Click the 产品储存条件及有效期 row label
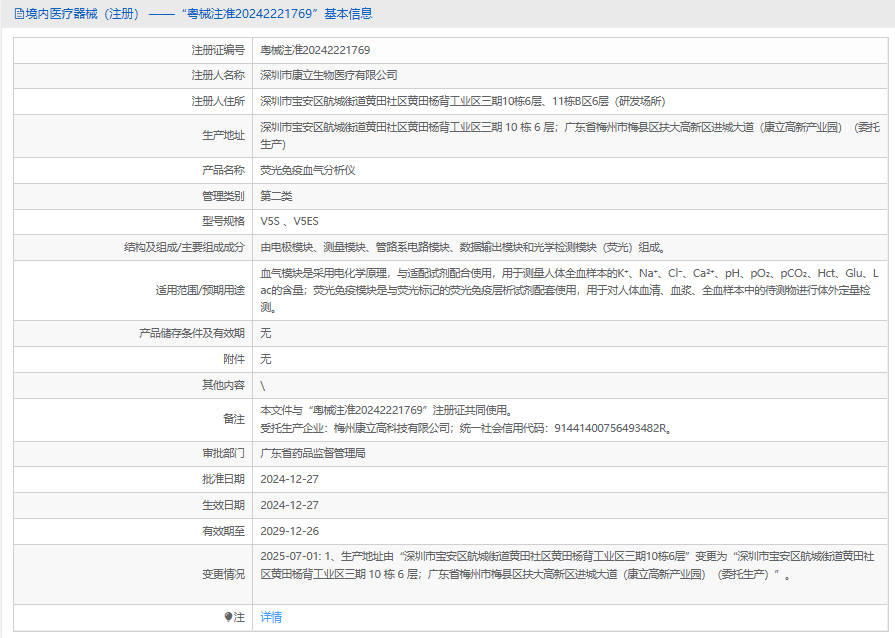This screenshot has width=895, height=638. pos(191,333)
